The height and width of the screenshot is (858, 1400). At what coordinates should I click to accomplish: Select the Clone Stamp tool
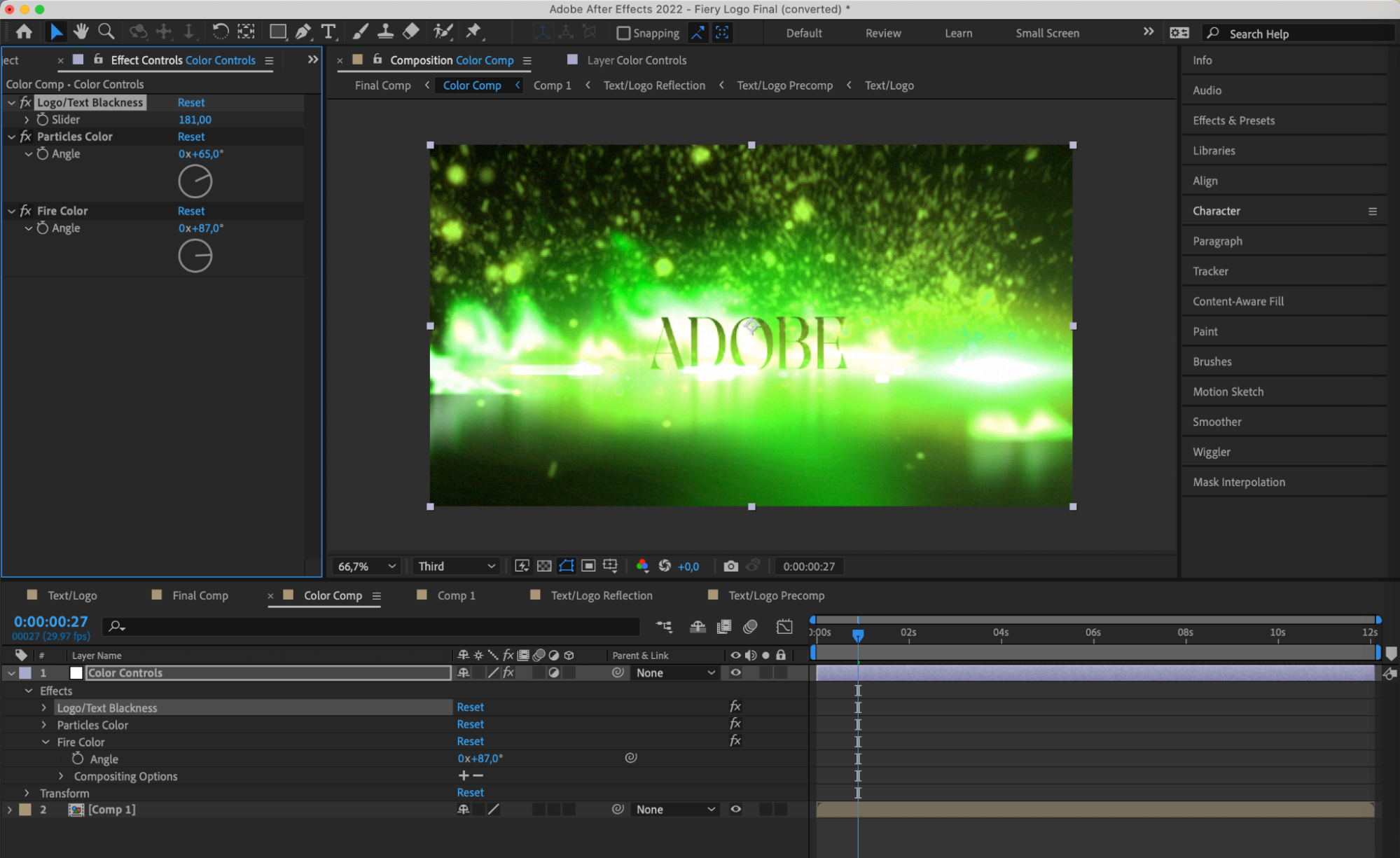[x=385, y=32]
